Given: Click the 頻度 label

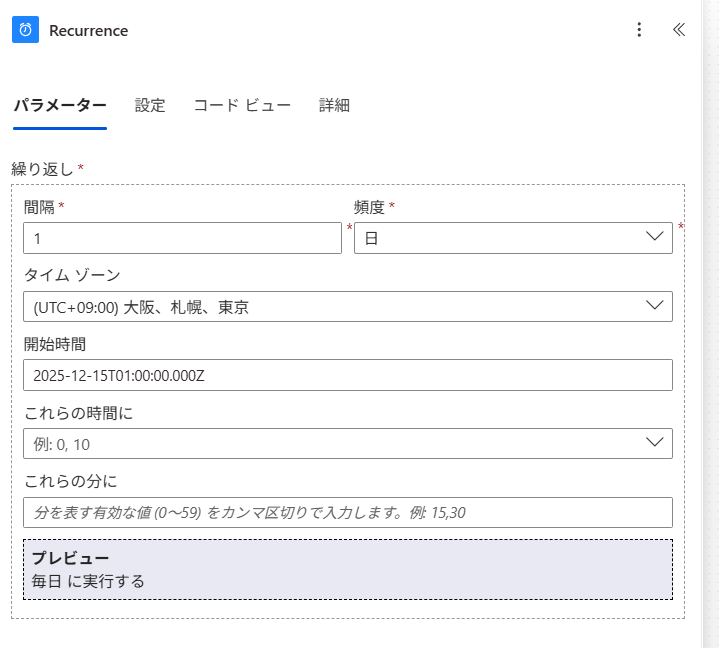Looking at the screenshot, I should coord(369,207).
